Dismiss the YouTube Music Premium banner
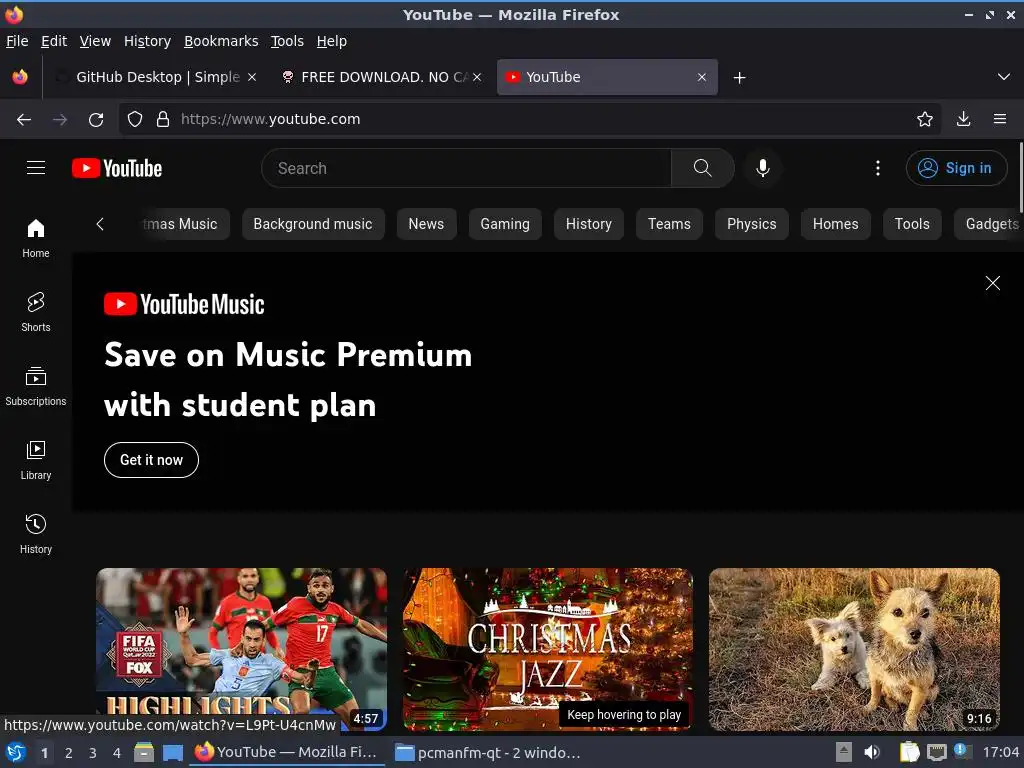1024x768 pixels. tap(993, 283)
